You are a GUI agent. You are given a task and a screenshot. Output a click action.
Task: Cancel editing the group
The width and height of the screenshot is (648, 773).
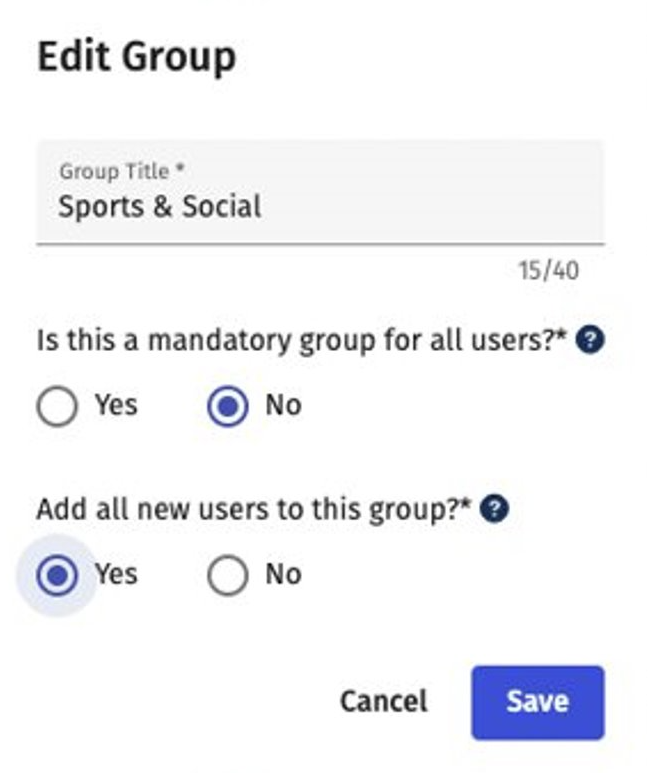click(x=383, y=702)
